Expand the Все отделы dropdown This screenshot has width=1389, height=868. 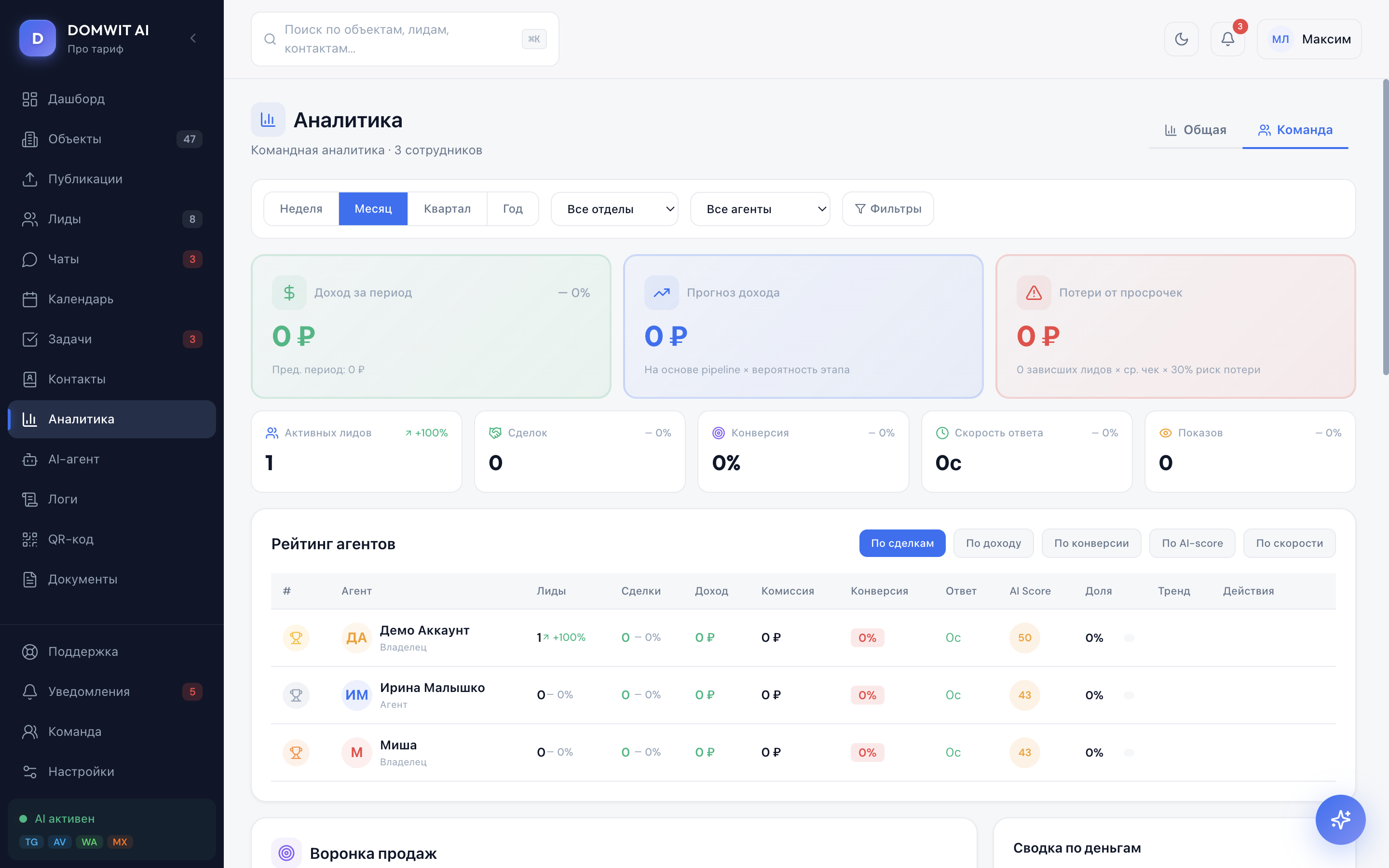[x=613, y=208]
